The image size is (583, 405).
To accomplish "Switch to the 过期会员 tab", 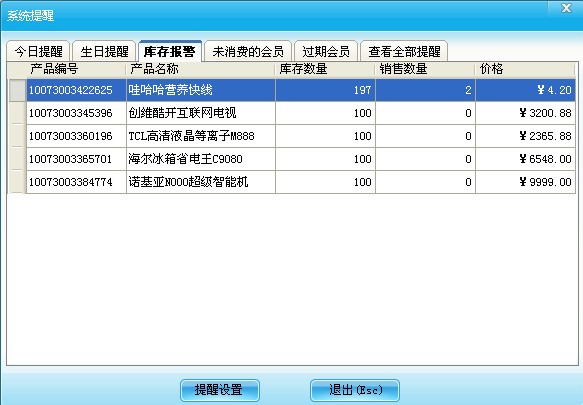I will point(326,51).
